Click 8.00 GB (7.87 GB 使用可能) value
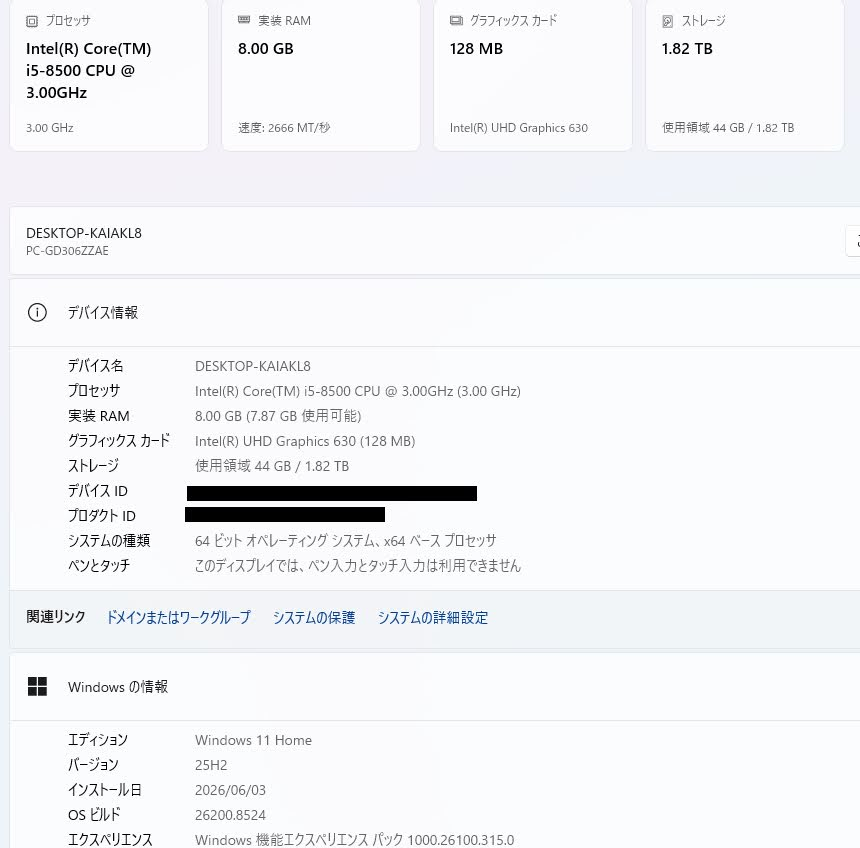 point(278,416)
